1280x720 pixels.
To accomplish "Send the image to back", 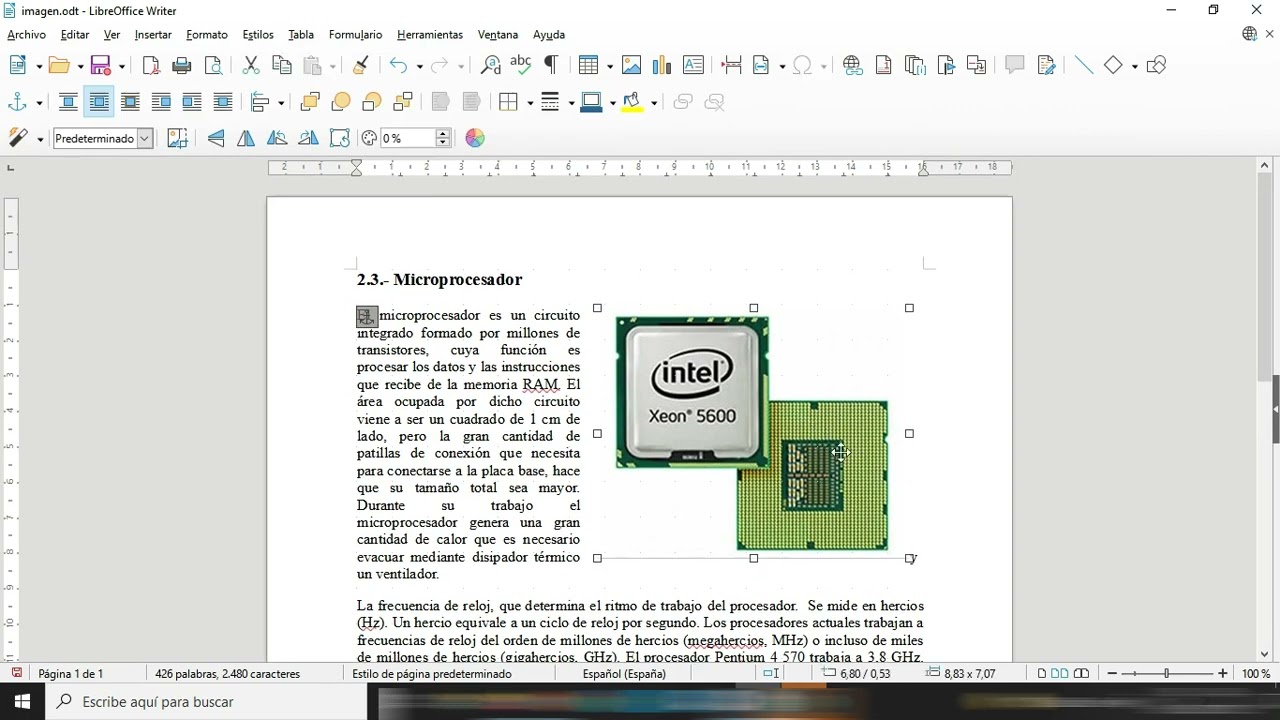I will (x=403, y=102).
